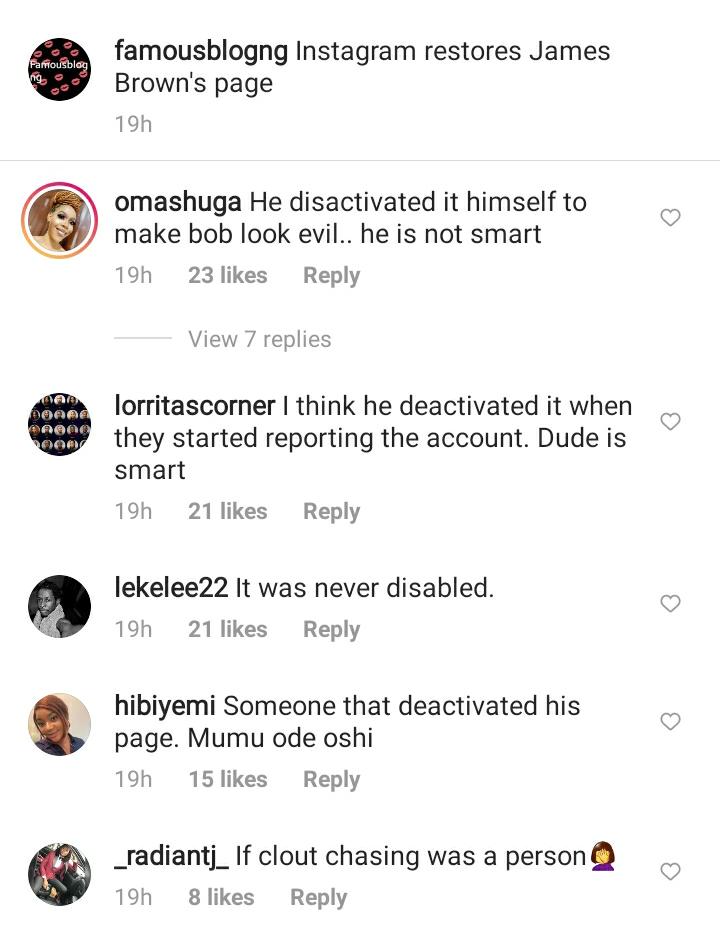
Task: View lorritascorner's profile picture
Action: tap(59, 424)
